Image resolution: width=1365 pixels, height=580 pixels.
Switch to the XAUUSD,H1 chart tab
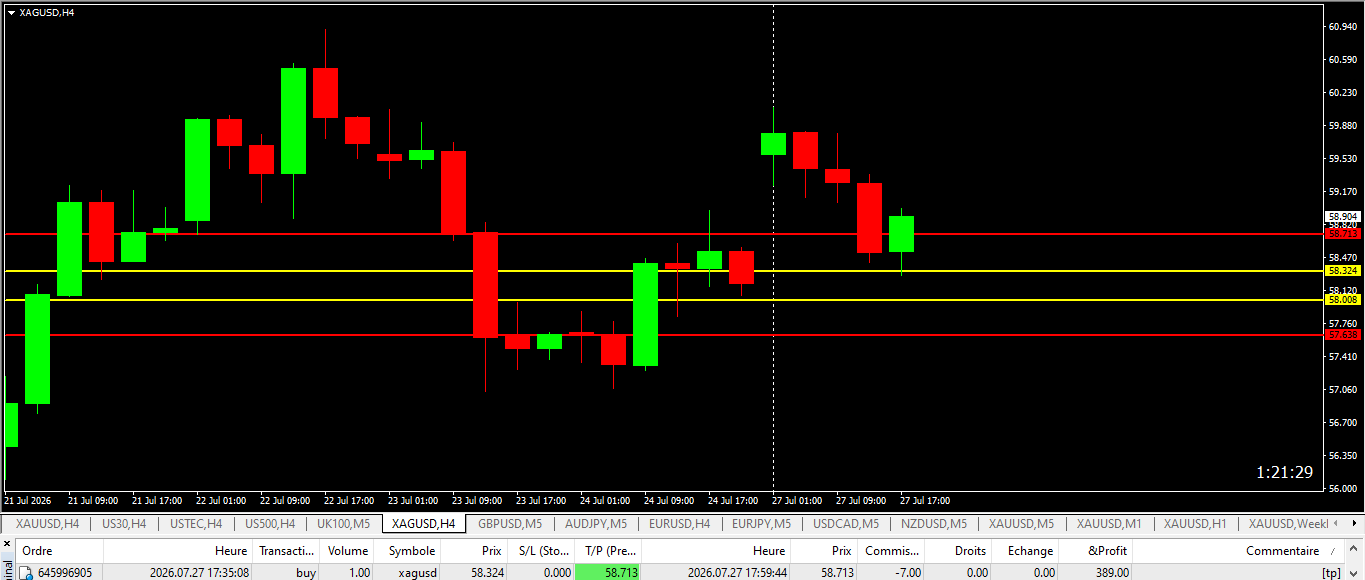pos(1195,523)
